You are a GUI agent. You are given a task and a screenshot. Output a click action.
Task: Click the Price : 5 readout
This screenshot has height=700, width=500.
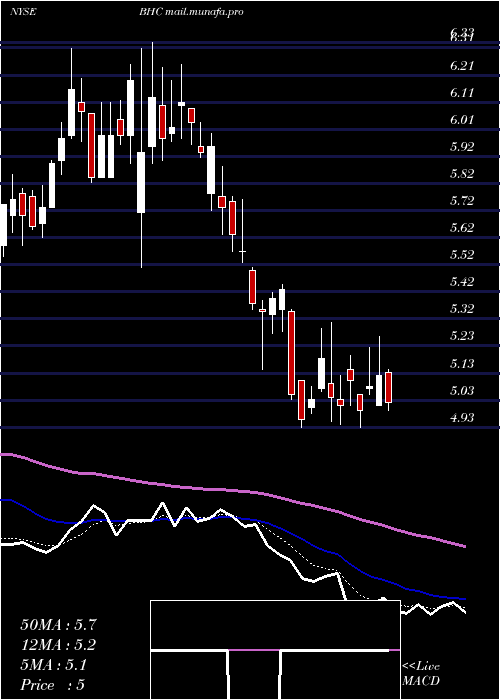pos(53,685)
